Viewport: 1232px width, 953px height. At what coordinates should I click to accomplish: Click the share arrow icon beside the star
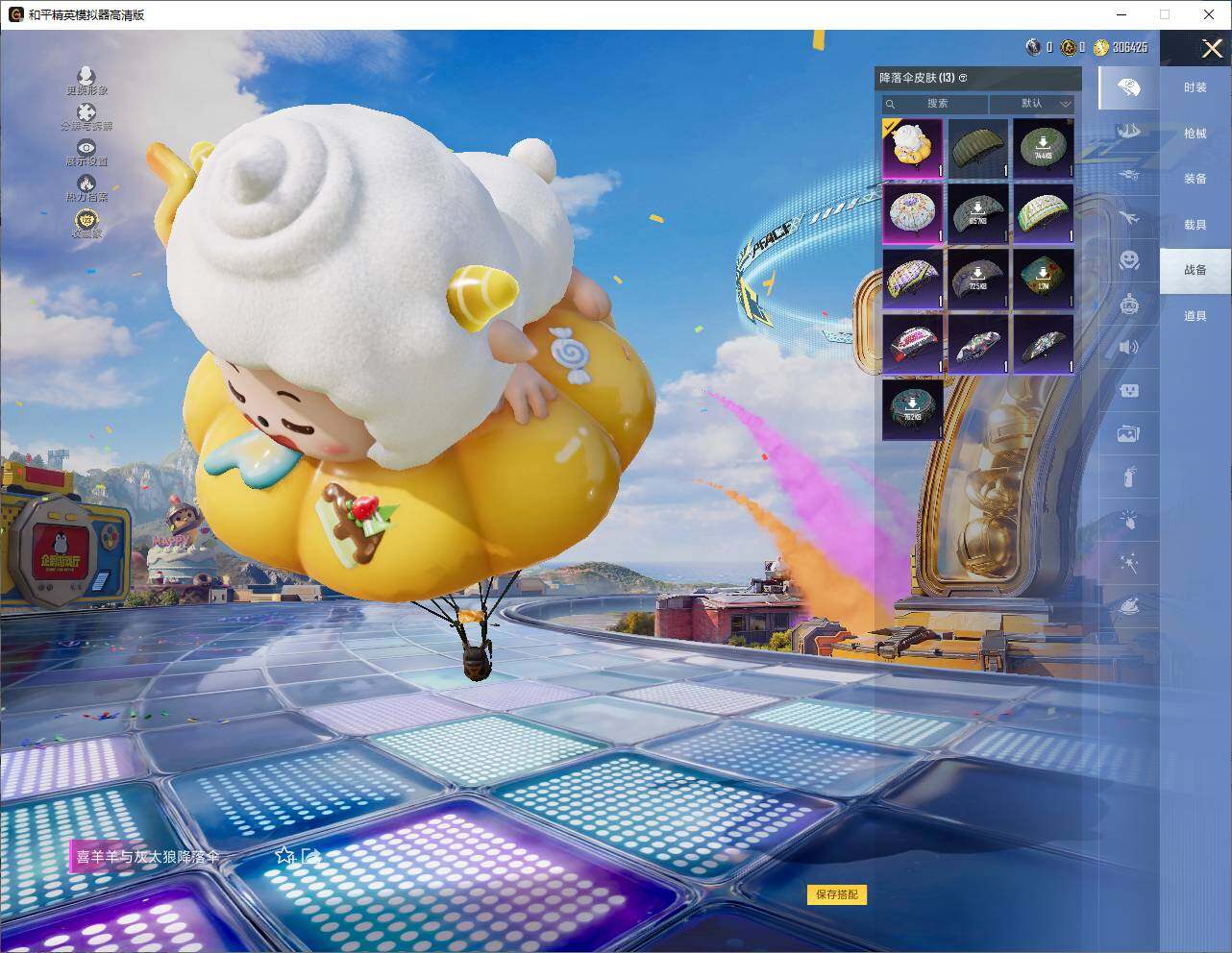pyautogui.click(x=309, y=855)
